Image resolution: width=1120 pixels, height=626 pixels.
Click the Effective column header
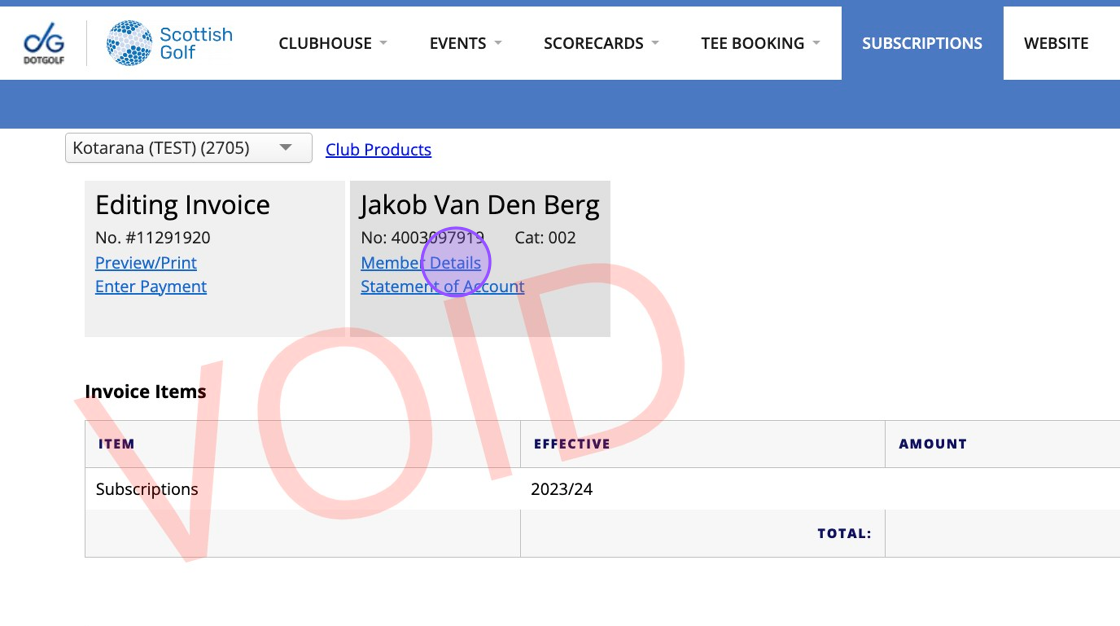pyautogui.click(x=571, y=444)
